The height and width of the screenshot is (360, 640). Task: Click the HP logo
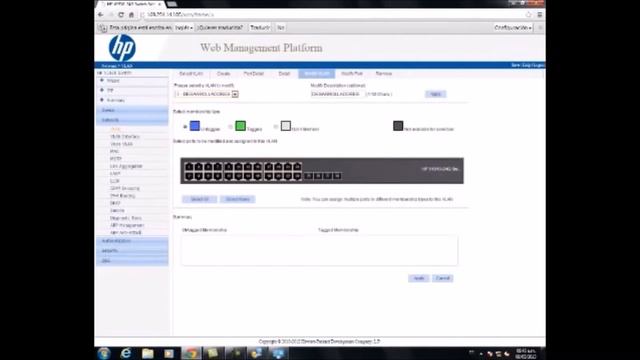pyautogui.click(x=122, y=48)
